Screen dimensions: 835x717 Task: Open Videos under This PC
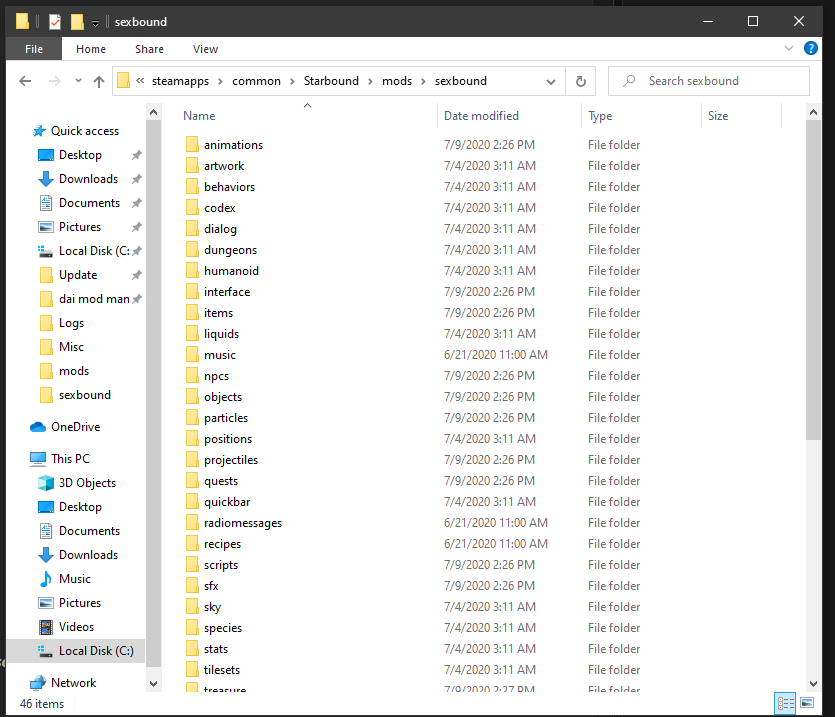pyautogui.click(x=76, y=626)
